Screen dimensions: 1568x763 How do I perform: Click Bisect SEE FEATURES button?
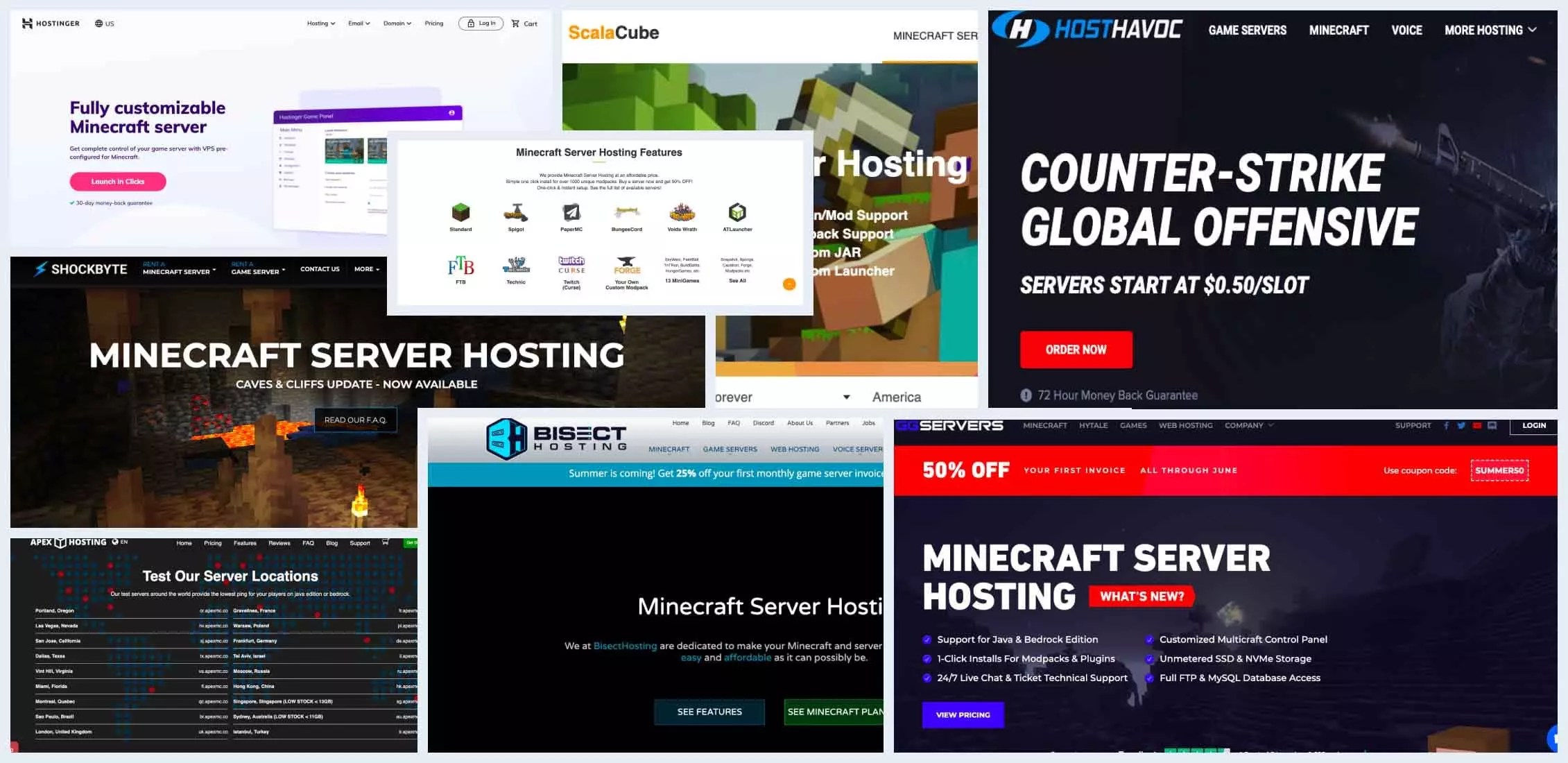coord(709,712)
